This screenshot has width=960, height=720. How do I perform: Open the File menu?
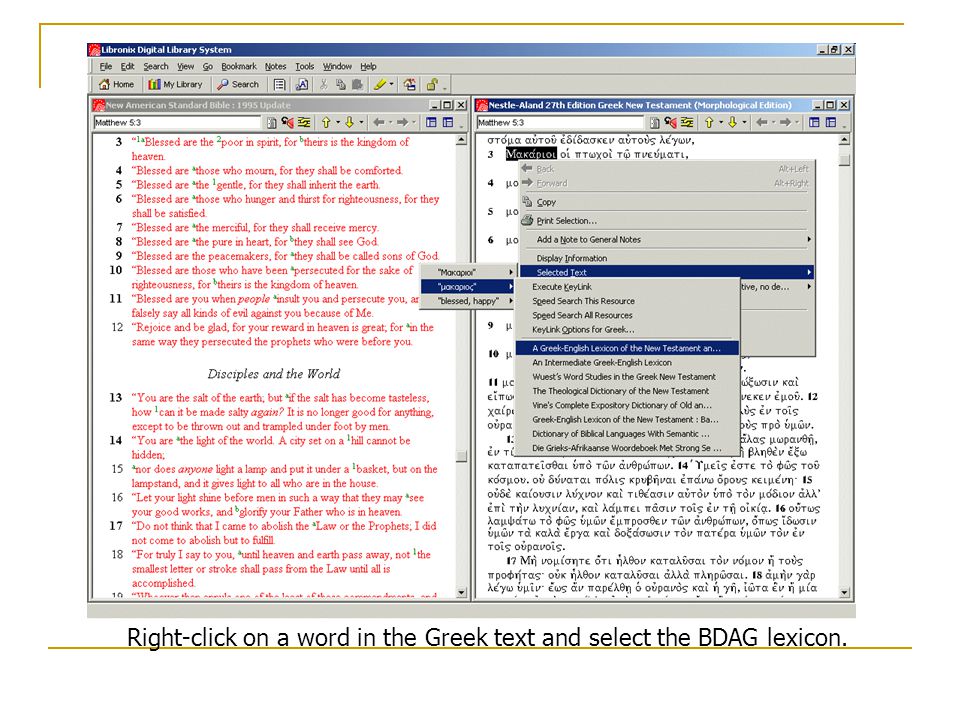pos(106,66)
